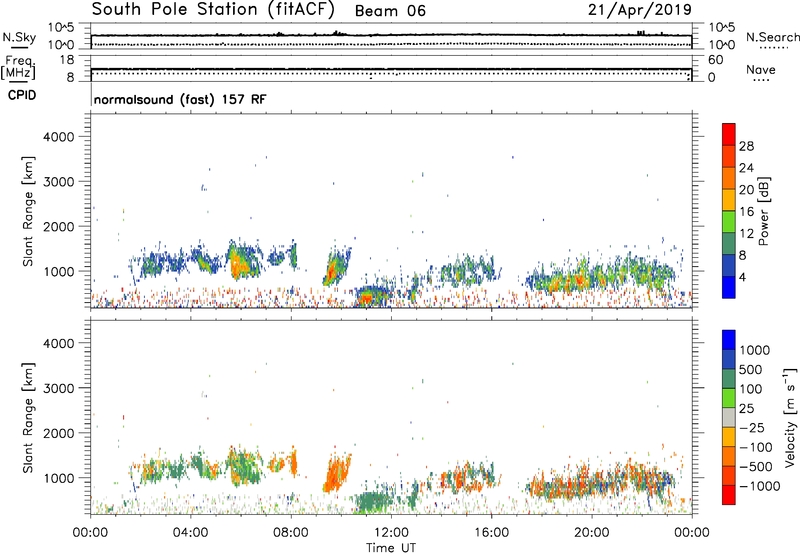Click the '-25' velocity colorbar tick label
This screenshot has width=800, height=554.
(752, 428)
